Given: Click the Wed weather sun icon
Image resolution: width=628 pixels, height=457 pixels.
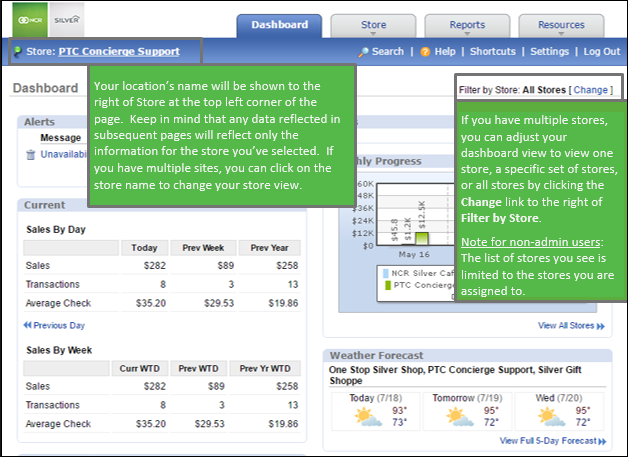Looking at the screenshot, I should click(552, 417).
